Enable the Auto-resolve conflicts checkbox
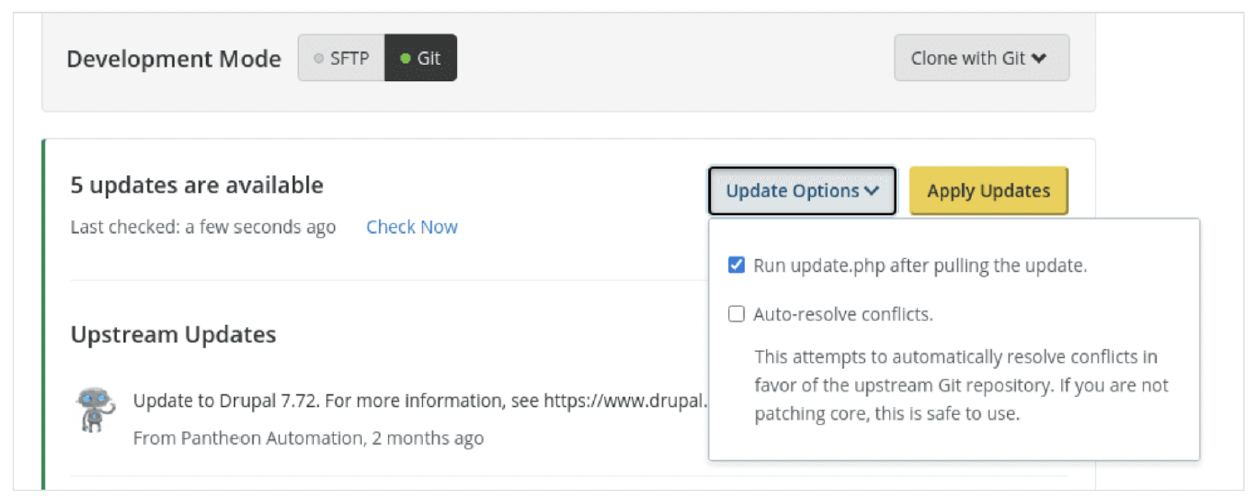 point(737,314)
